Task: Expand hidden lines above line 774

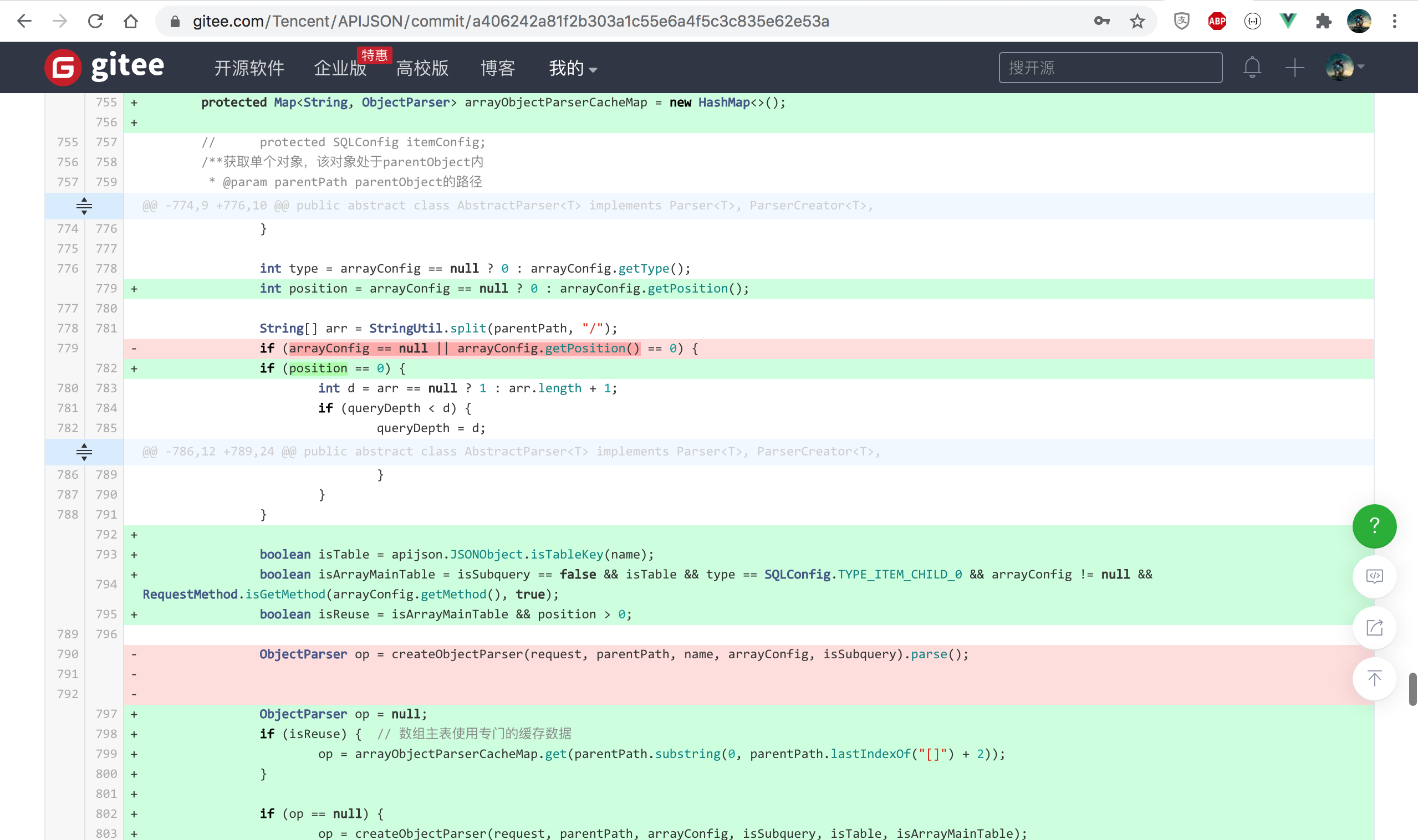Action: click(84, 206)
